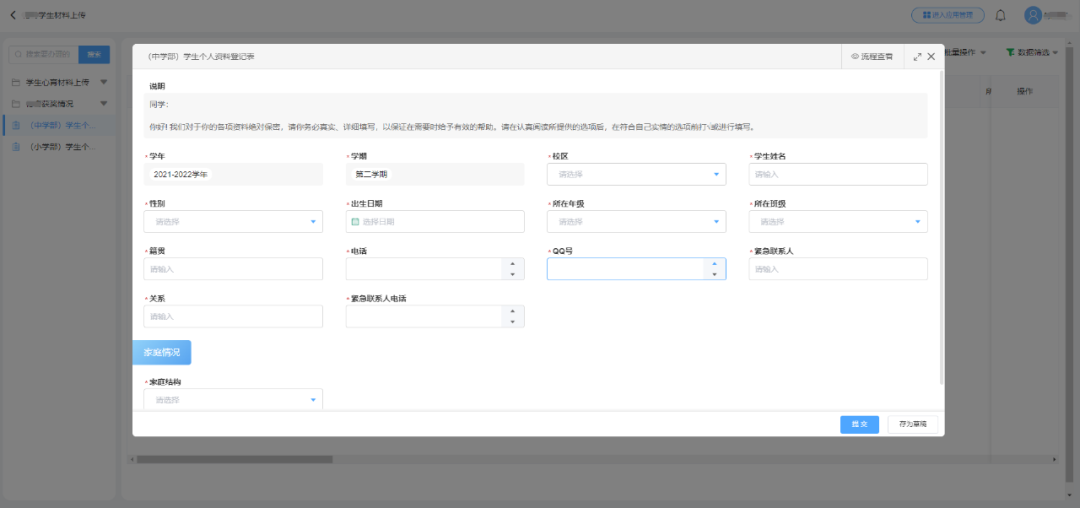Open the 数据筛选 filter dropdown
Viewport: 1080px width, 508px height.
(x=1032, y=52)
